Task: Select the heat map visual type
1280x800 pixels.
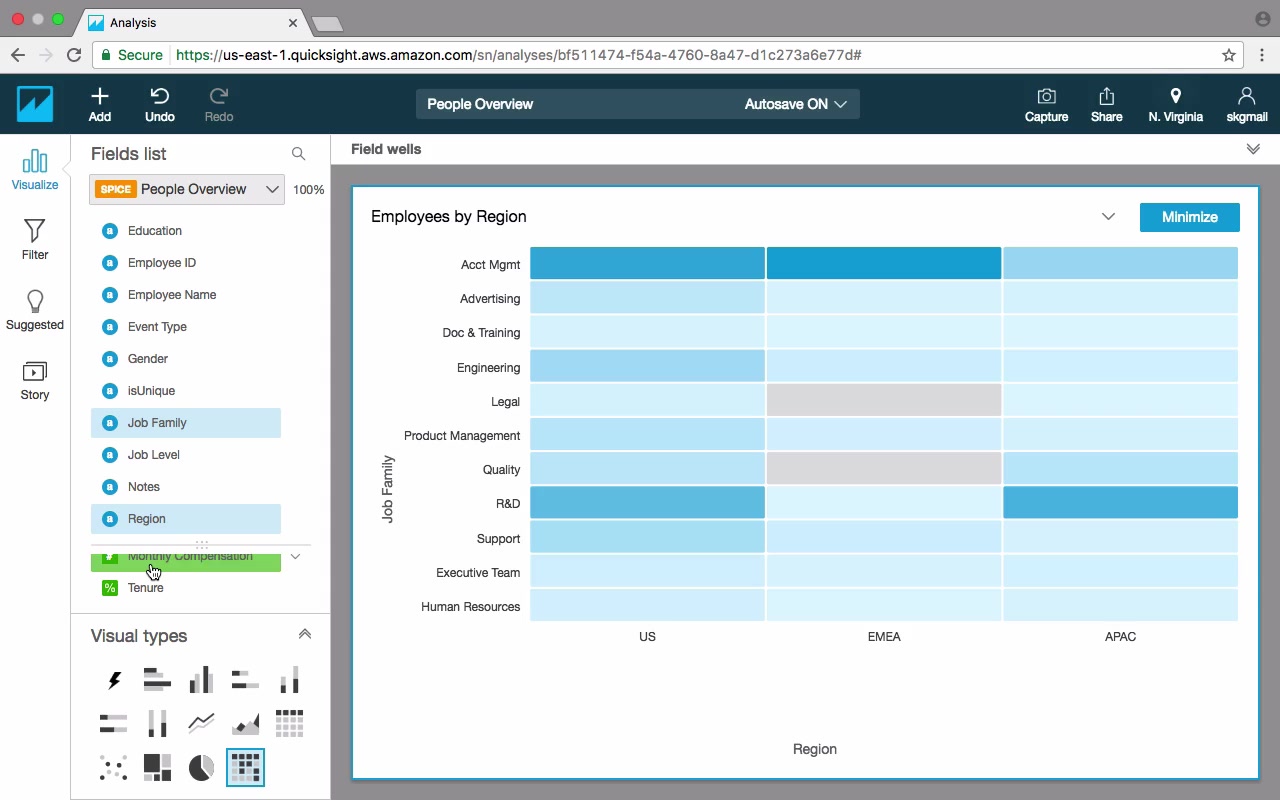Action: (x=245, y=767)
